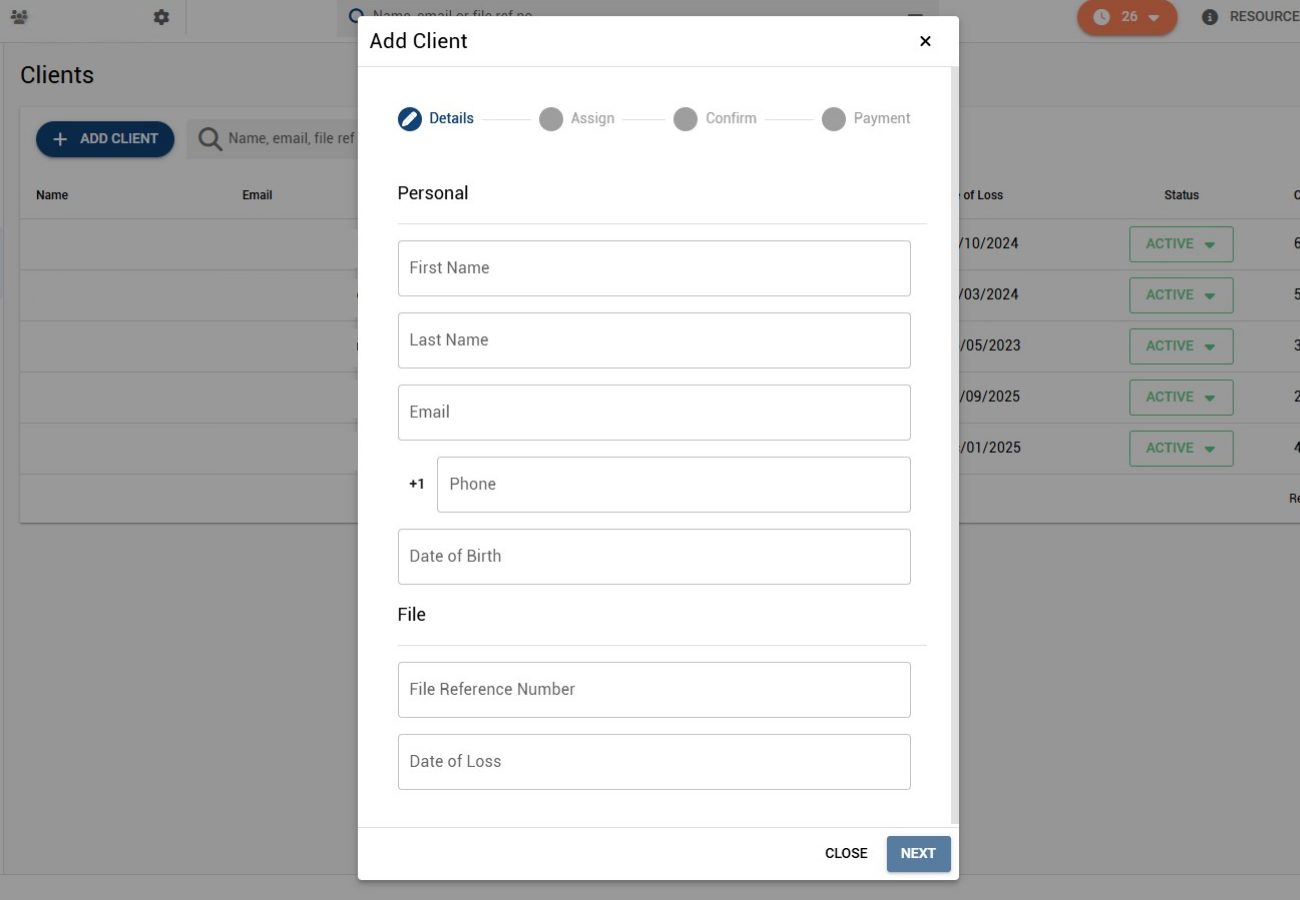Click the NEXT button
The width and height of the screenshot is (1300, 900).
[918, 854]
